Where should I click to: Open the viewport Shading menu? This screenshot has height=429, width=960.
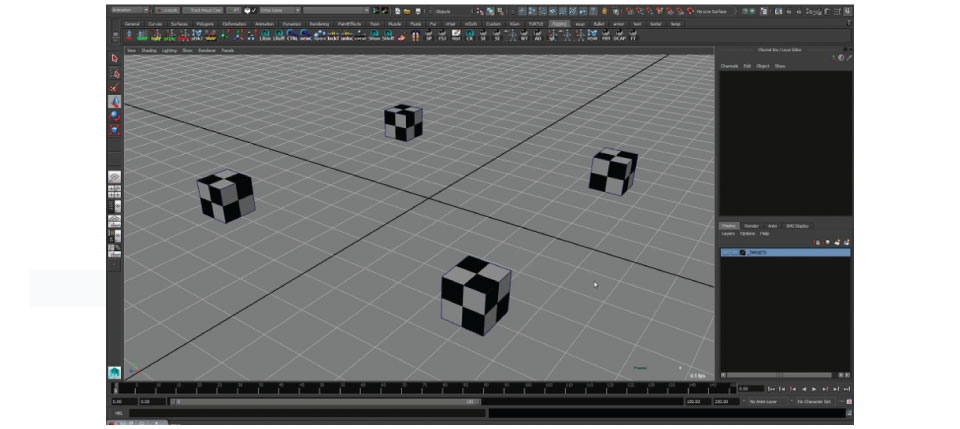(149, 50)
